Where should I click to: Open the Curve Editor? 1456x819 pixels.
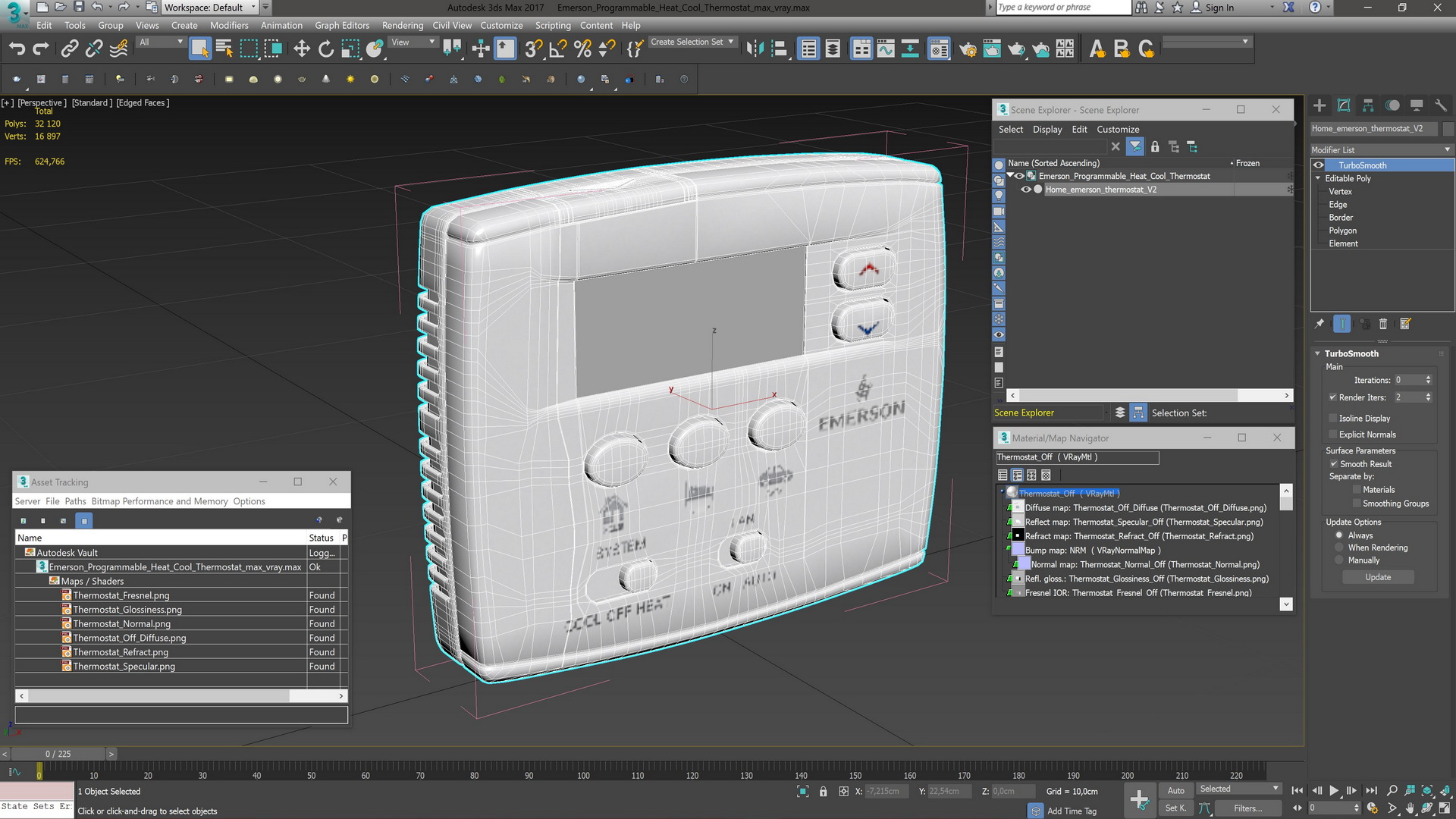pos(886,49)
